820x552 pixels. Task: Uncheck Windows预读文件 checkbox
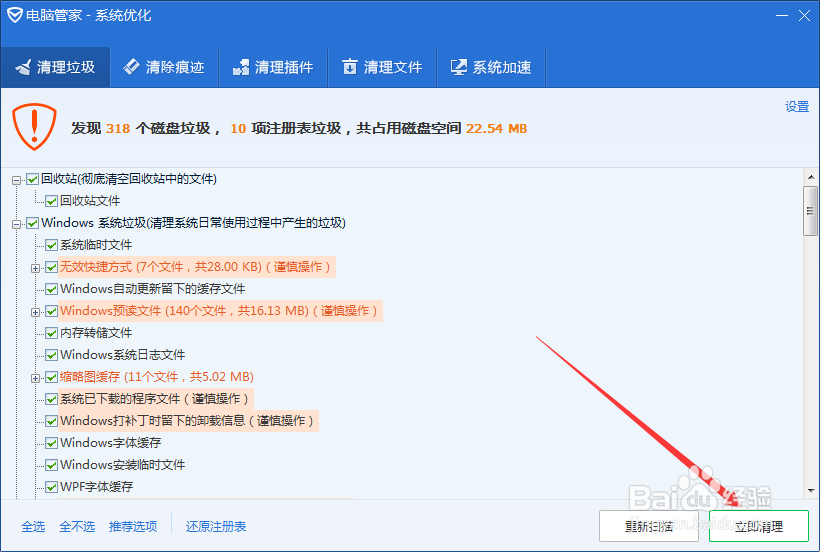pos(51,312)
